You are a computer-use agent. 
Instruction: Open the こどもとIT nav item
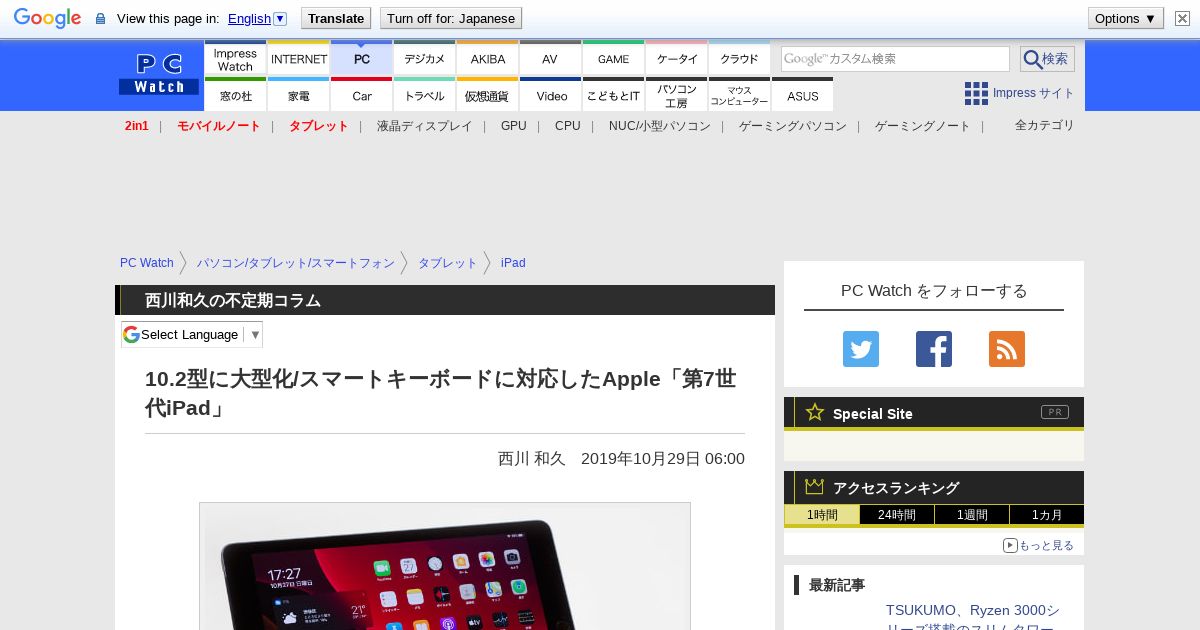[613, 95]
